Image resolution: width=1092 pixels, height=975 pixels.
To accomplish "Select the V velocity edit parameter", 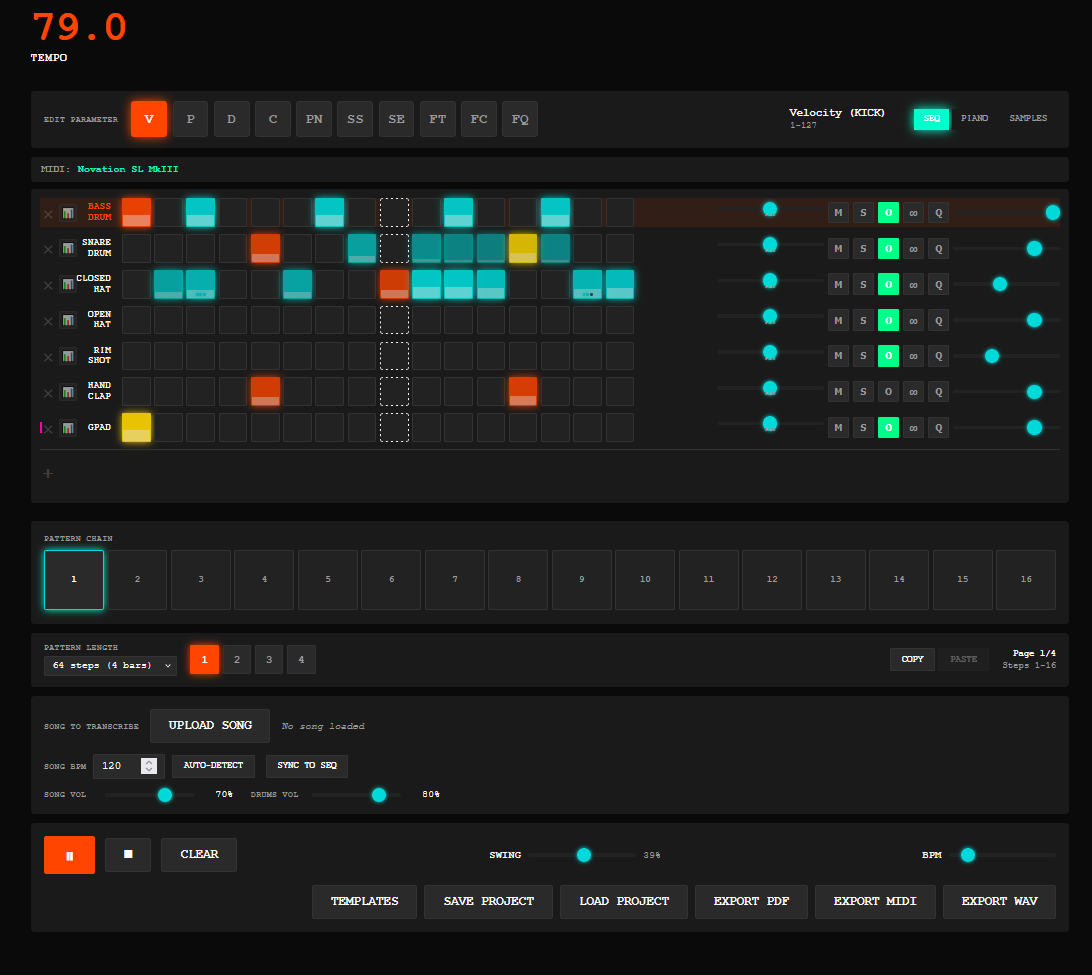I will pos(149,119).
